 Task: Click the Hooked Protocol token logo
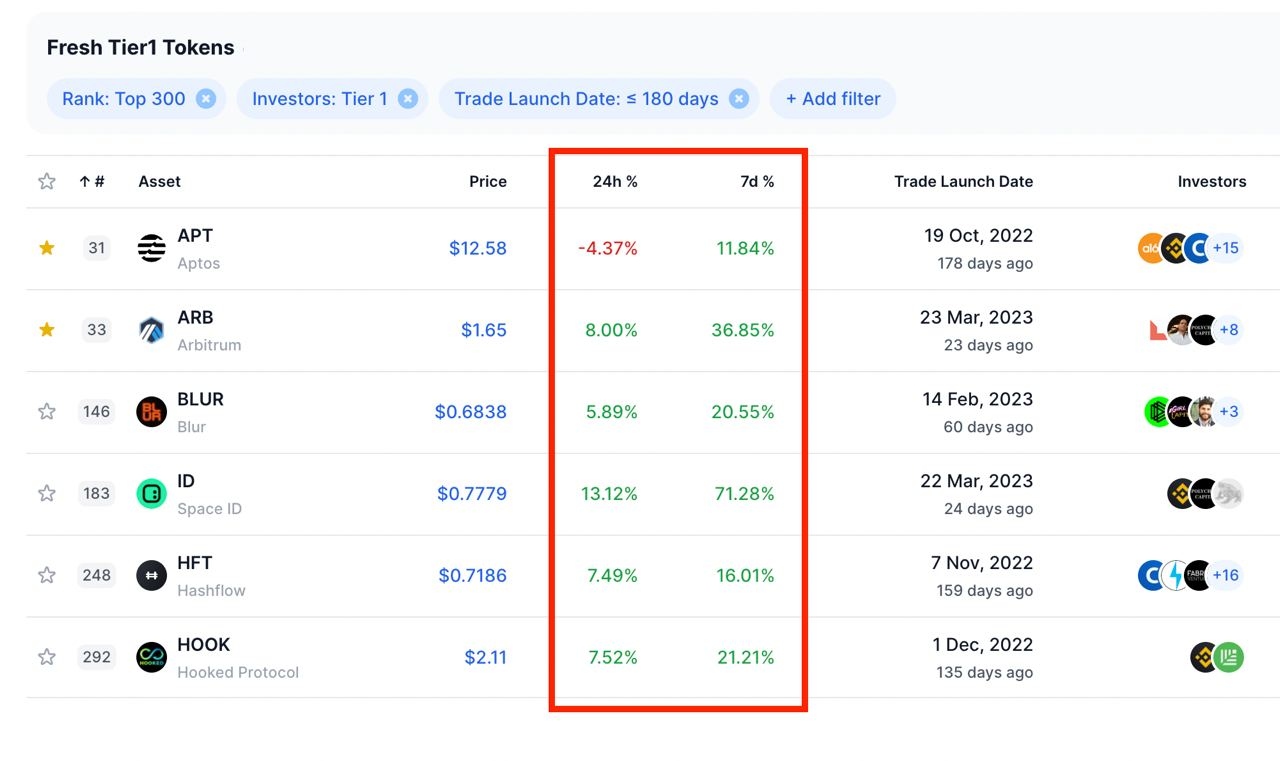[152, 657]
